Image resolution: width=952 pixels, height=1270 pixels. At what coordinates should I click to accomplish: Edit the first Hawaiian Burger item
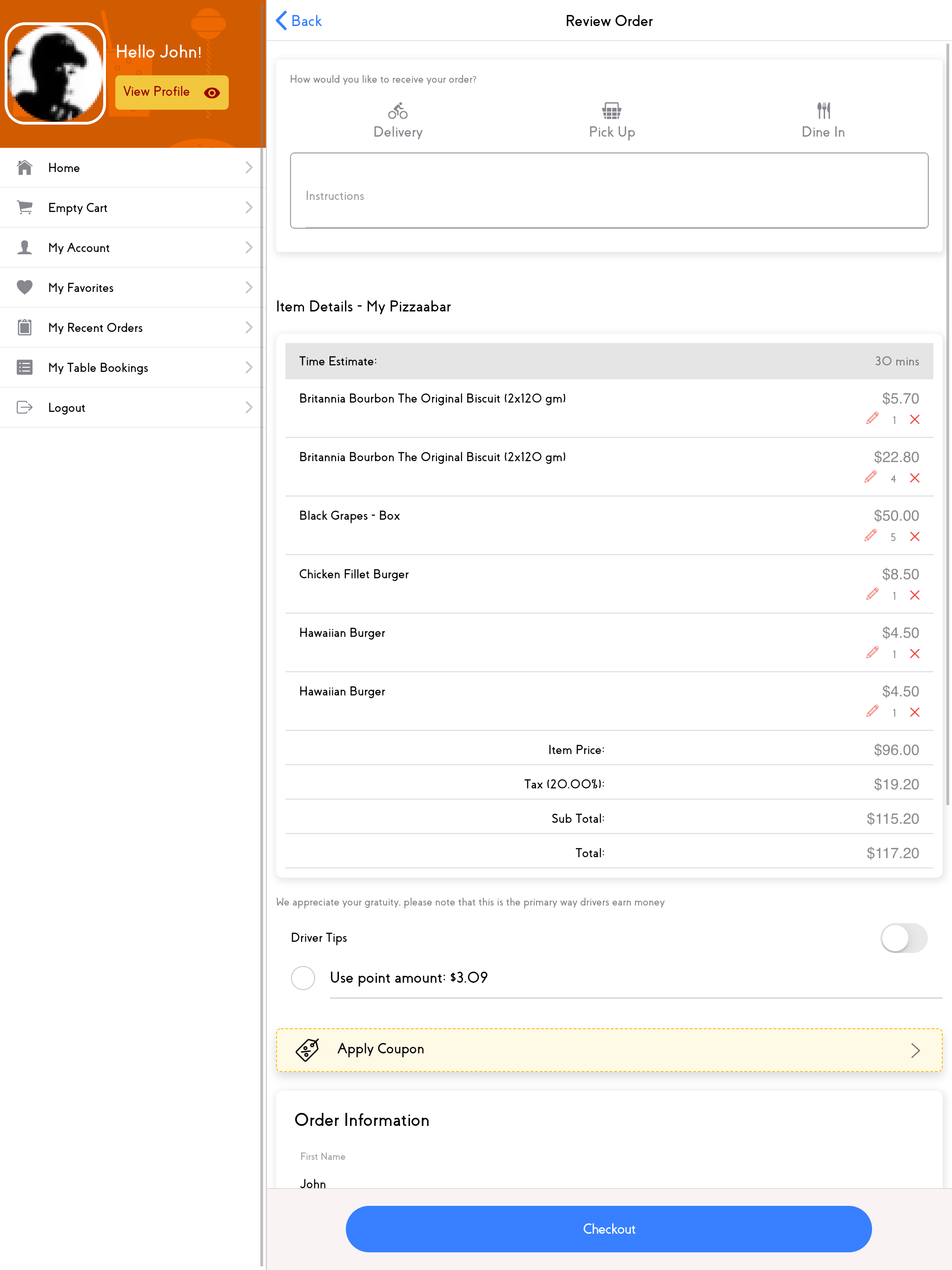pyautogui.click(x=872, y=653)
